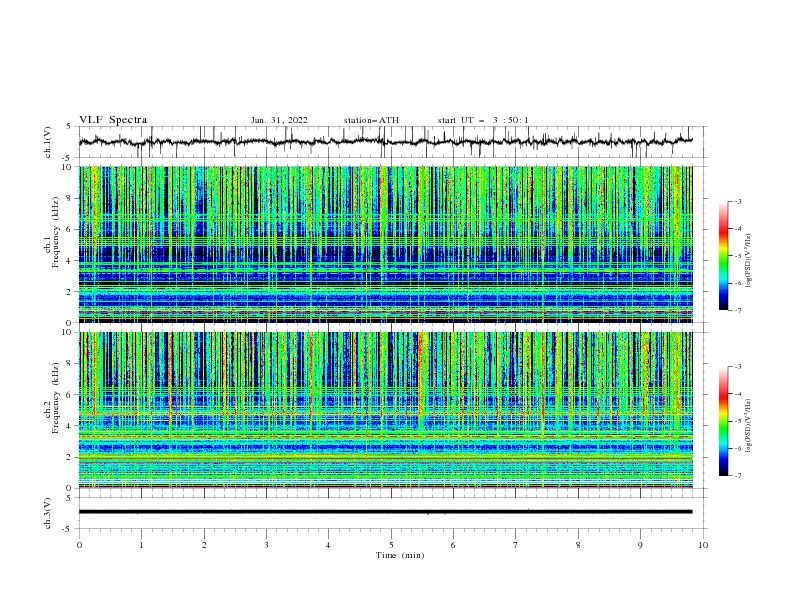Click the "4" tick on the time axis

click(329, 545)
